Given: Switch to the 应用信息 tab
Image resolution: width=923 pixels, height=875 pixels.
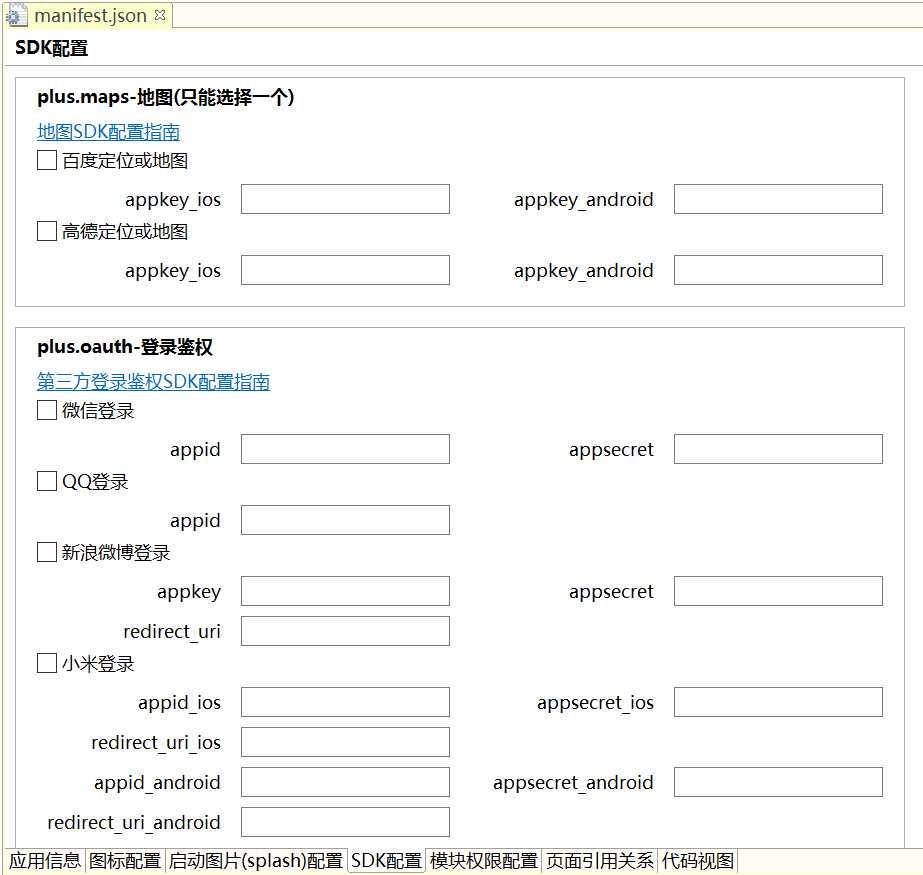Looking at the screenshot, I should pyautogui.click(x=45, y=861).
